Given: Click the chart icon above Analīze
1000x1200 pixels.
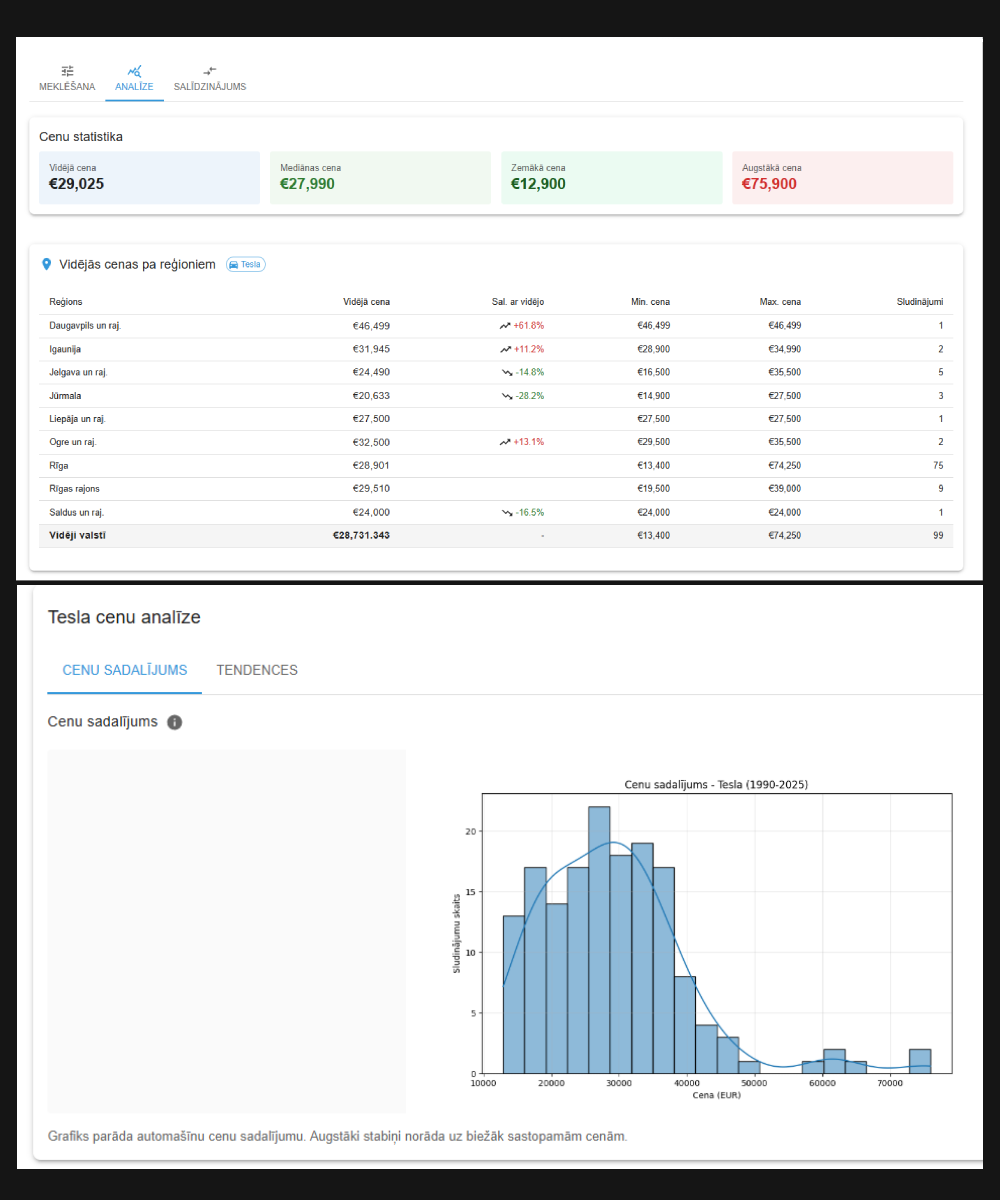Looking at the screenshot, I should (134, 71).
